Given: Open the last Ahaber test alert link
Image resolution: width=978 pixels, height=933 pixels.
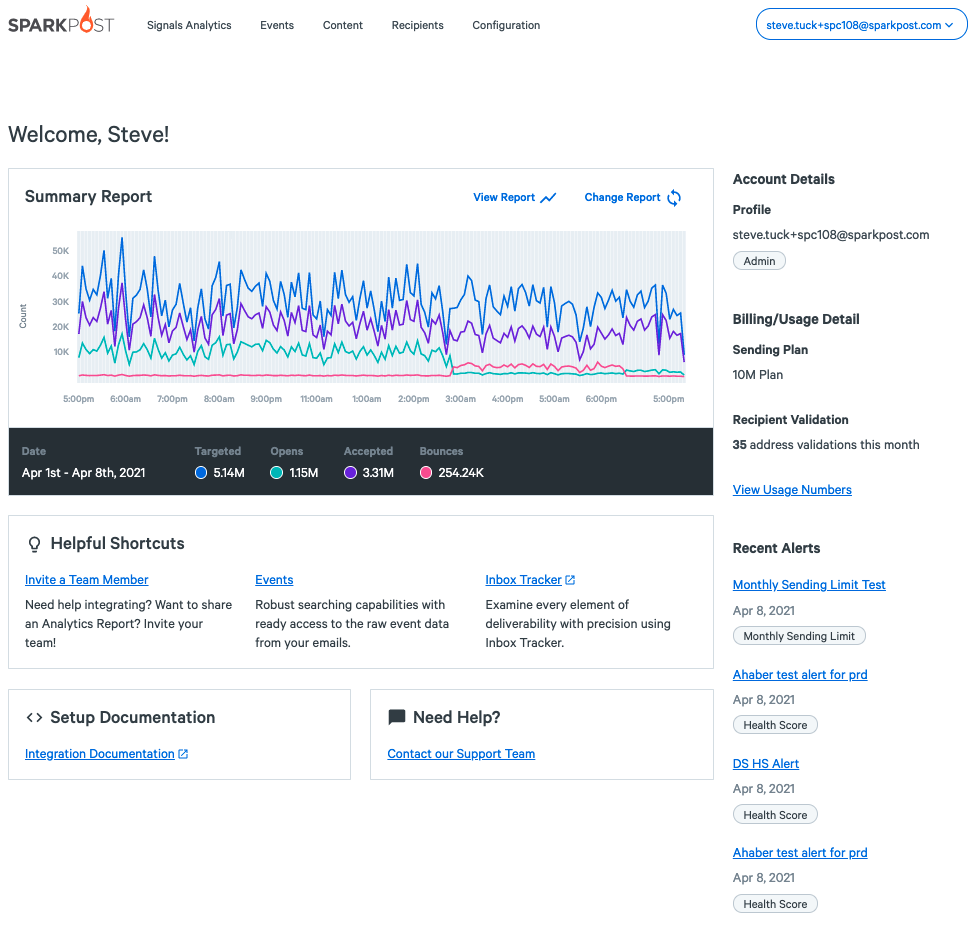Looking at the screenshot, I should [x=800, y=853].
